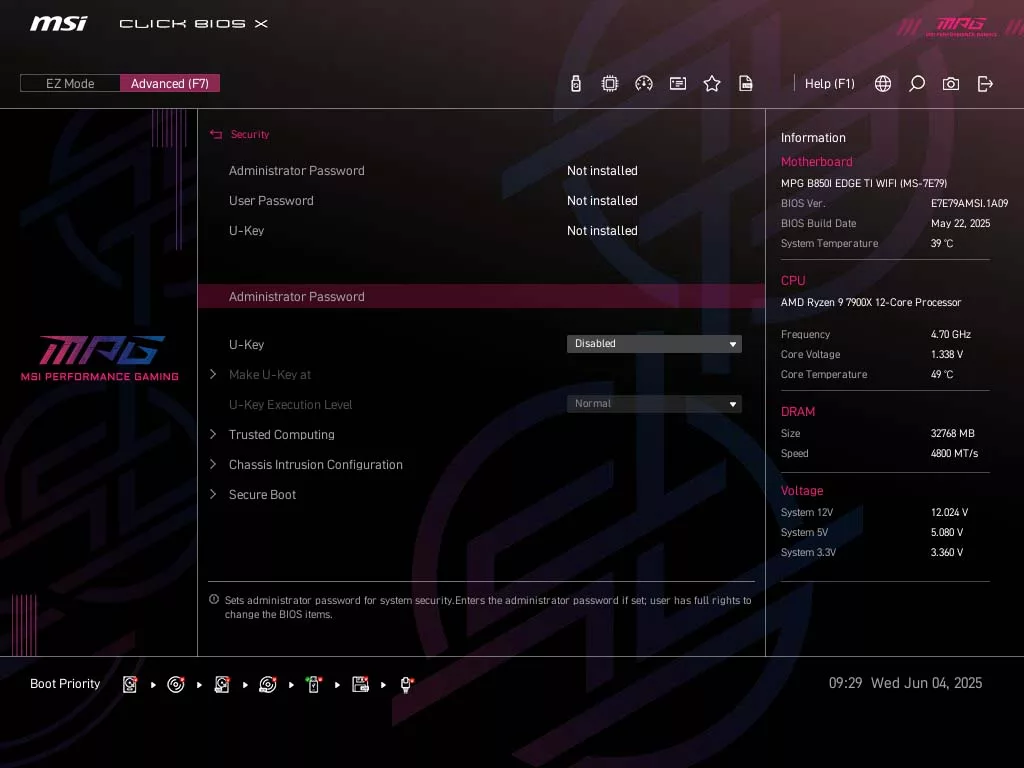
Task: Click the BIOS build date May 22, 2025
Action: tap(960, 223)
